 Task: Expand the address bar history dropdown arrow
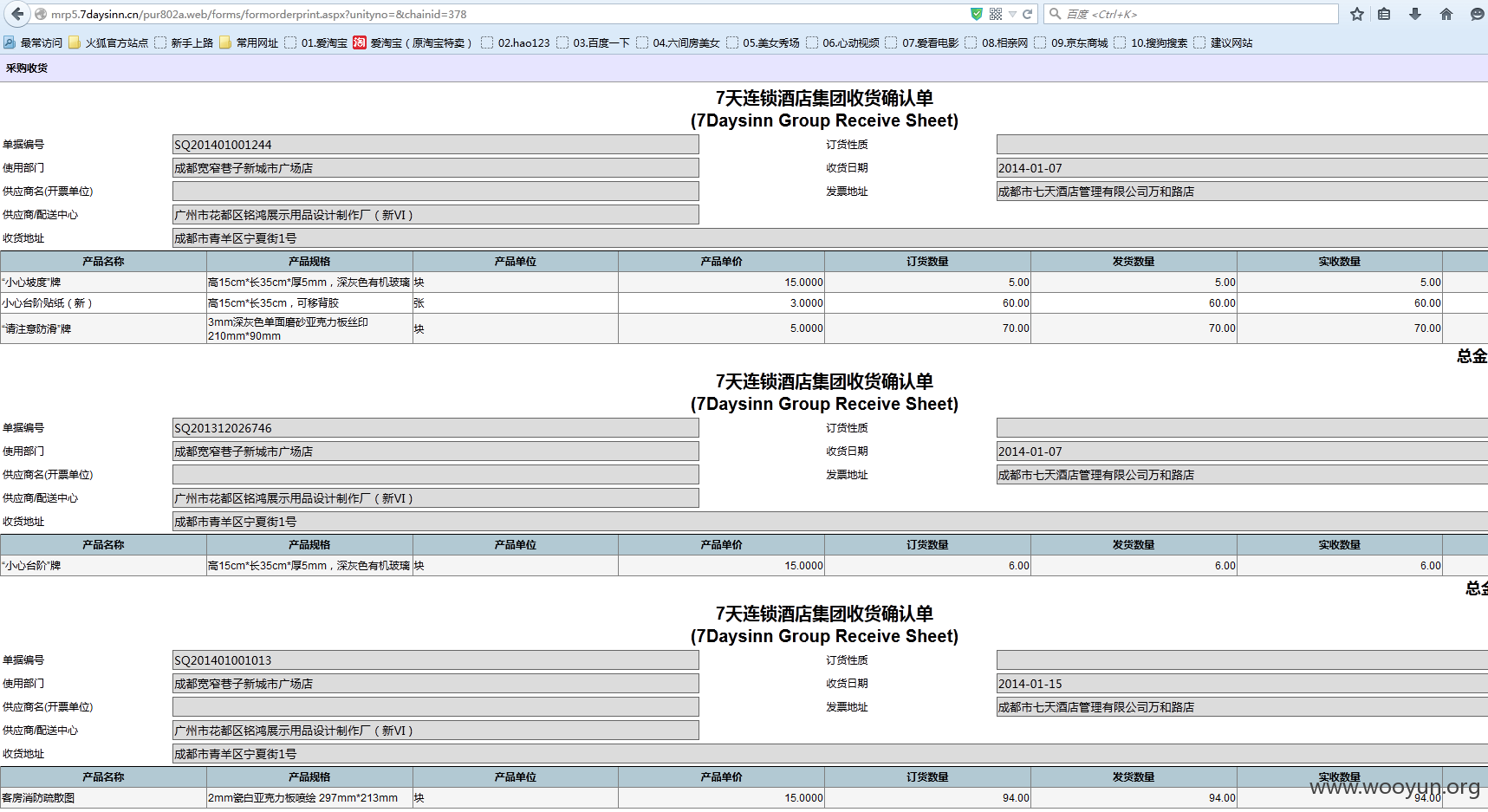click(1012, 14)
